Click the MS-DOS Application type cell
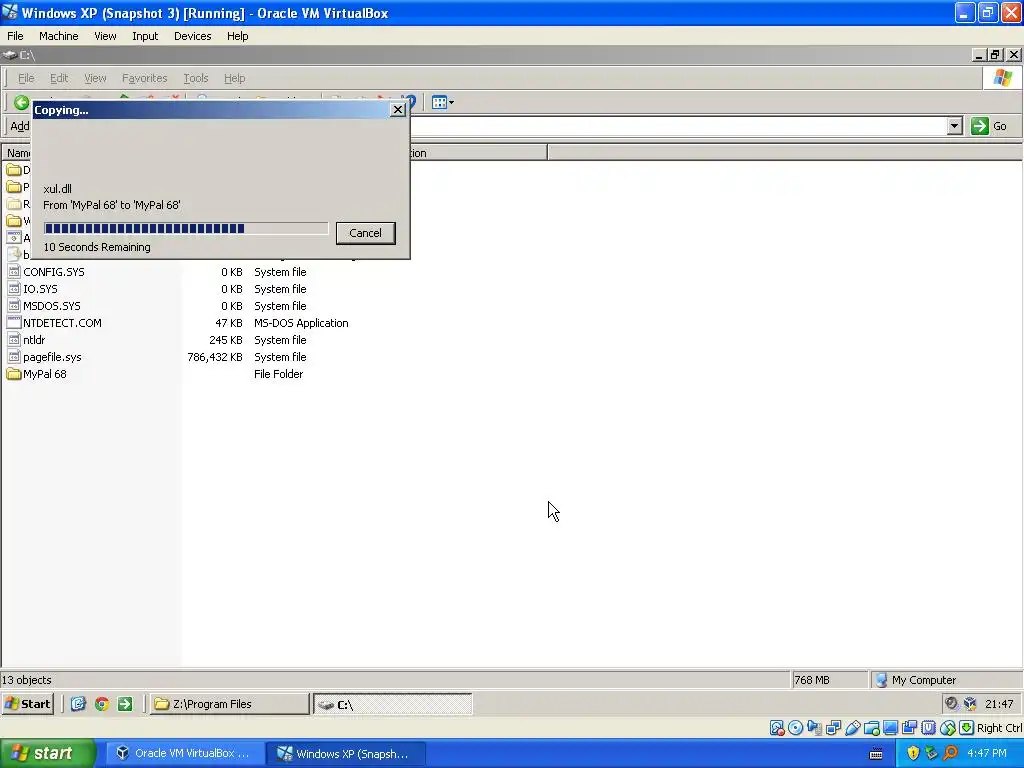1024x768 pixels. click(301, 323)
